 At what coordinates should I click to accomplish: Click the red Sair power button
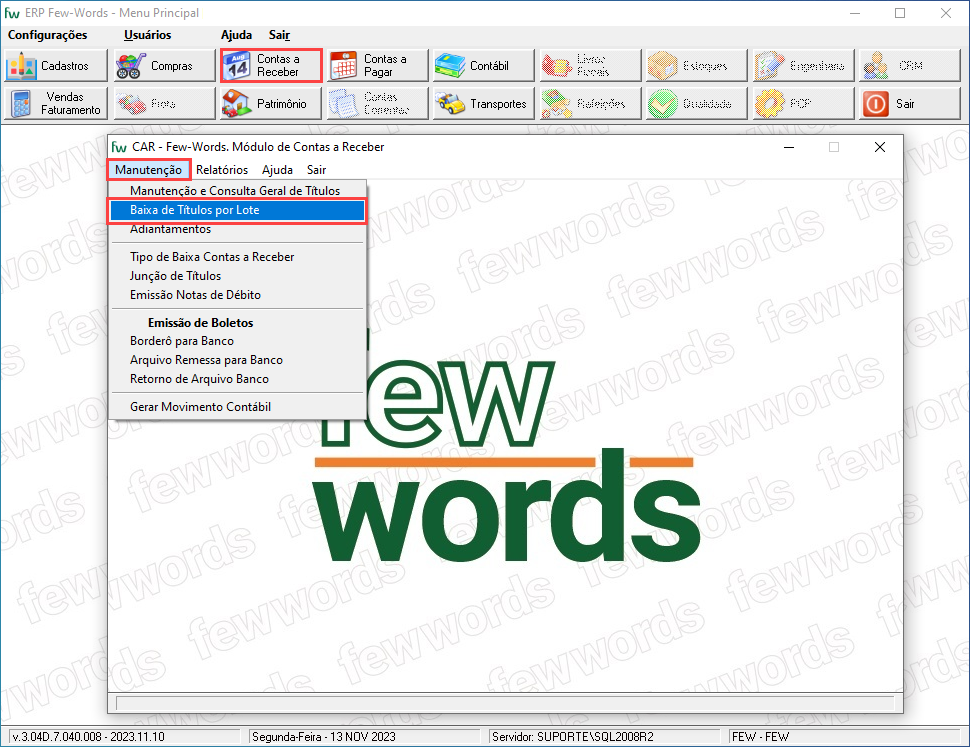909,103
